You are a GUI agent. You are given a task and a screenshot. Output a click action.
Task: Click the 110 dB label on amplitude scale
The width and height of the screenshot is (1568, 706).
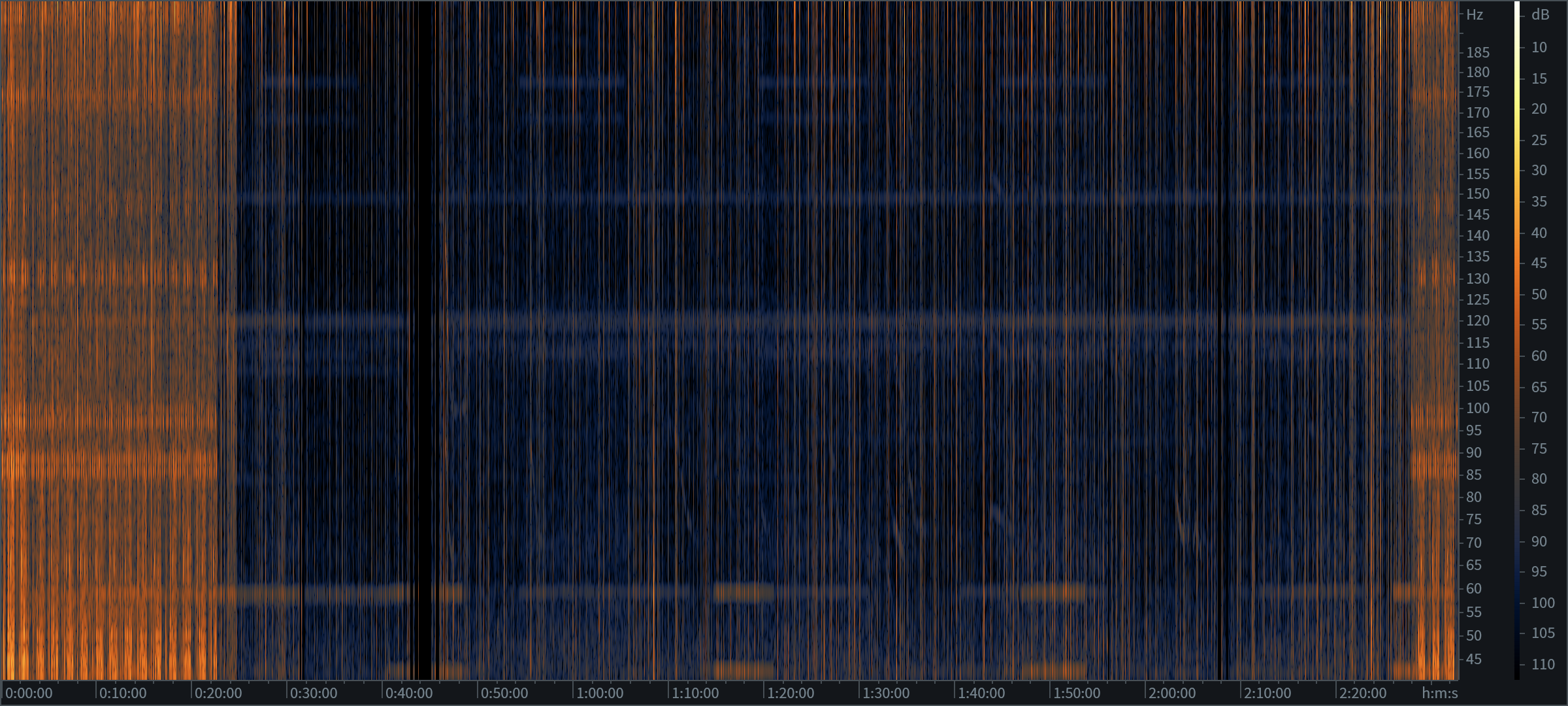tap(1543, 664)
